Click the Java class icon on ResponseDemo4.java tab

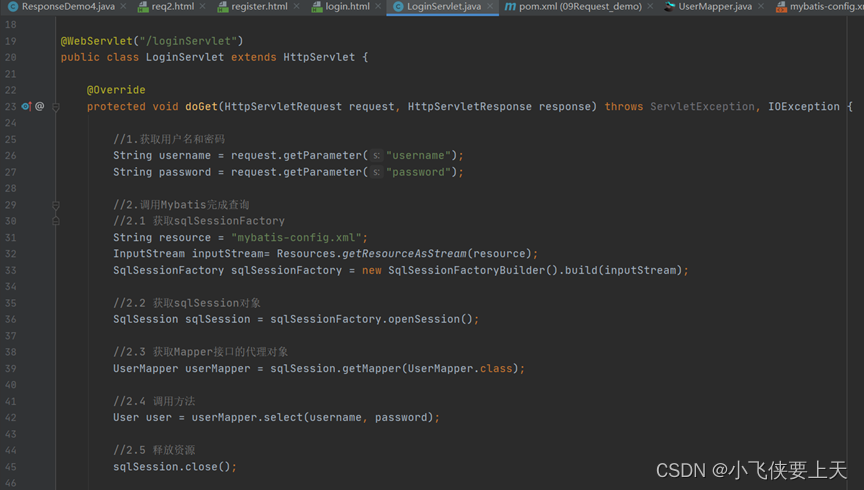coord(13,7)
